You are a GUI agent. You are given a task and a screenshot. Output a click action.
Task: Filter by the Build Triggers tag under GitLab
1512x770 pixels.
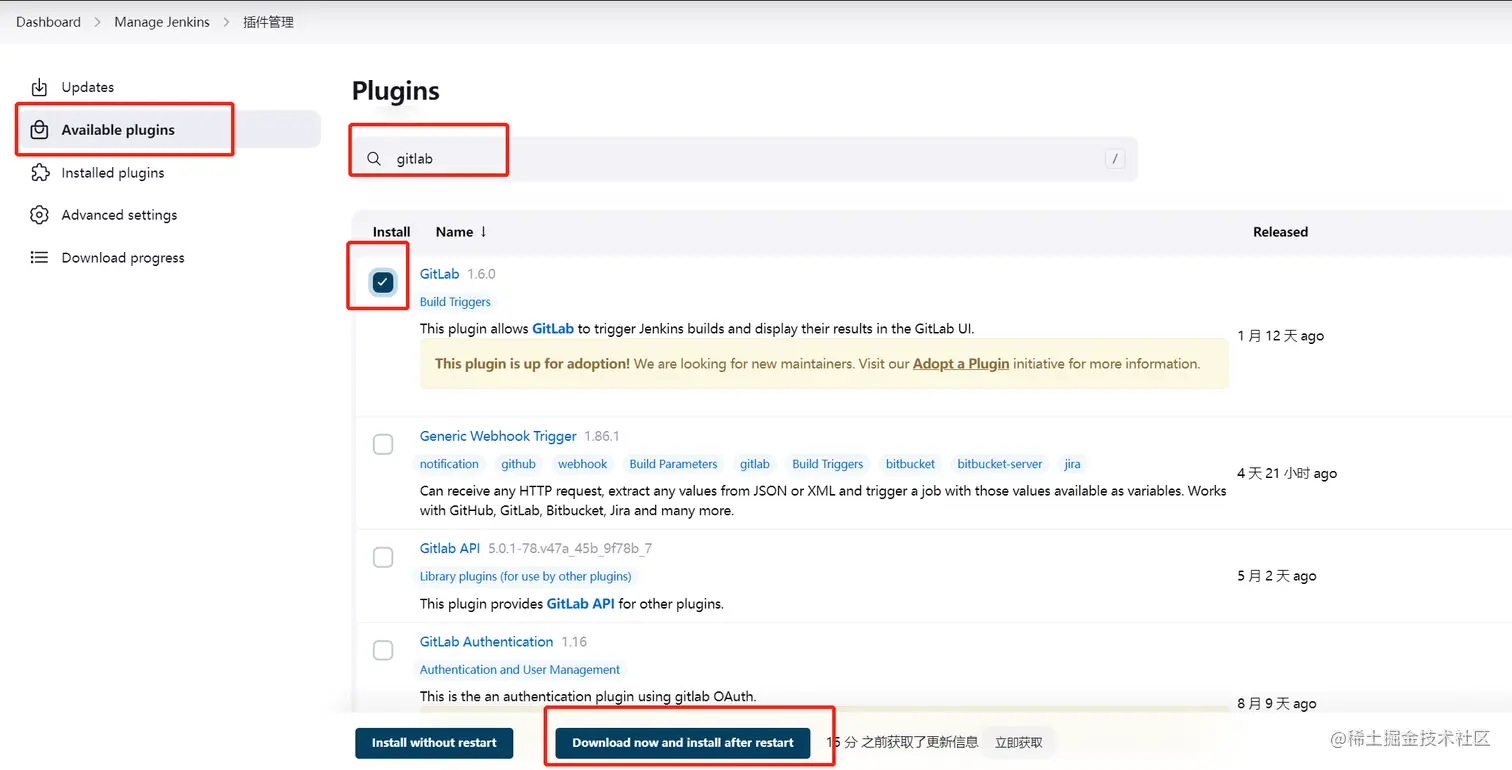click(455, 302)
